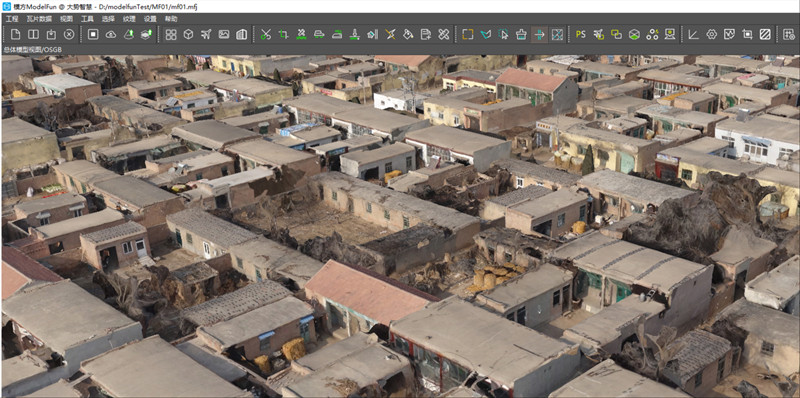Open the 选择 (Select) menu
This screenshot has height=398, width=800.
108,19
